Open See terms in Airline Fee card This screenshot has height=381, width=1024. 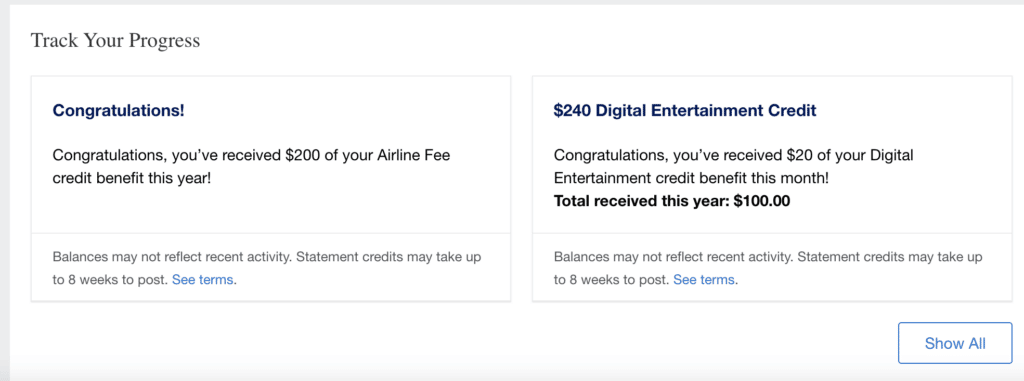pos(202,280)
